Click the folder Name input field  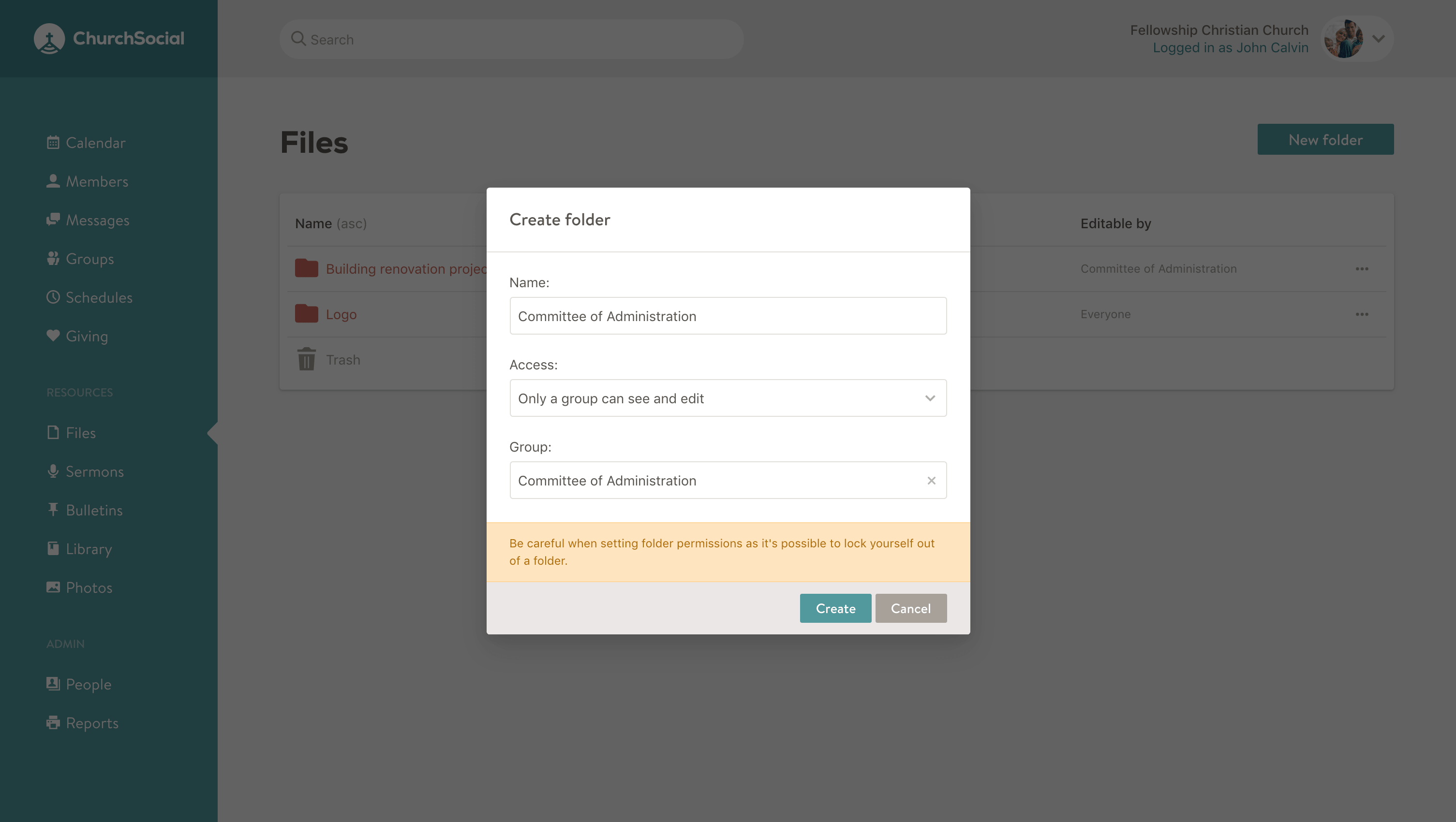click(728, 316)
